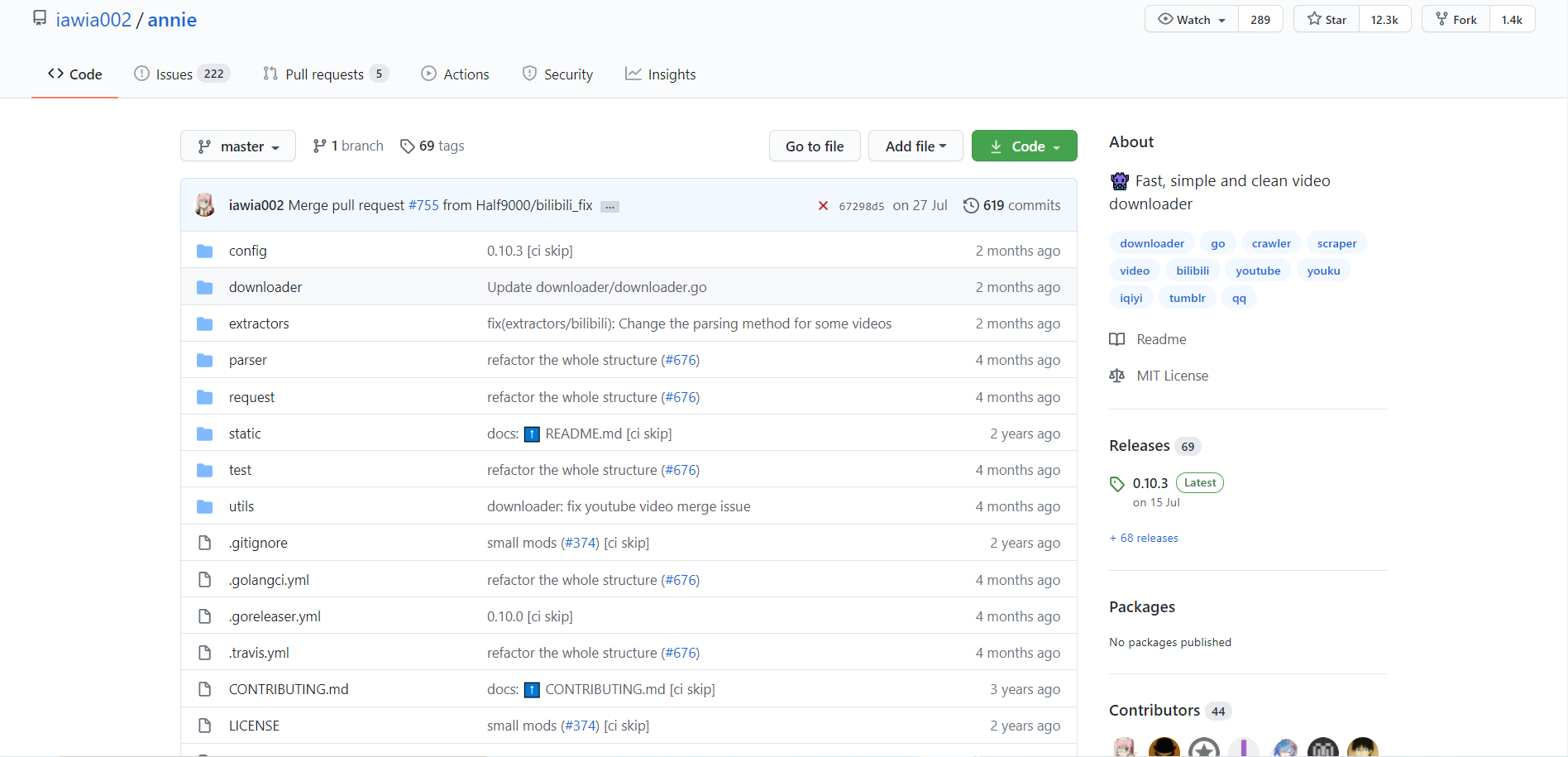Viewport: 1568px width, 757px height.
Task: Click the crawler topic tag
Action: coord(1271,243)
